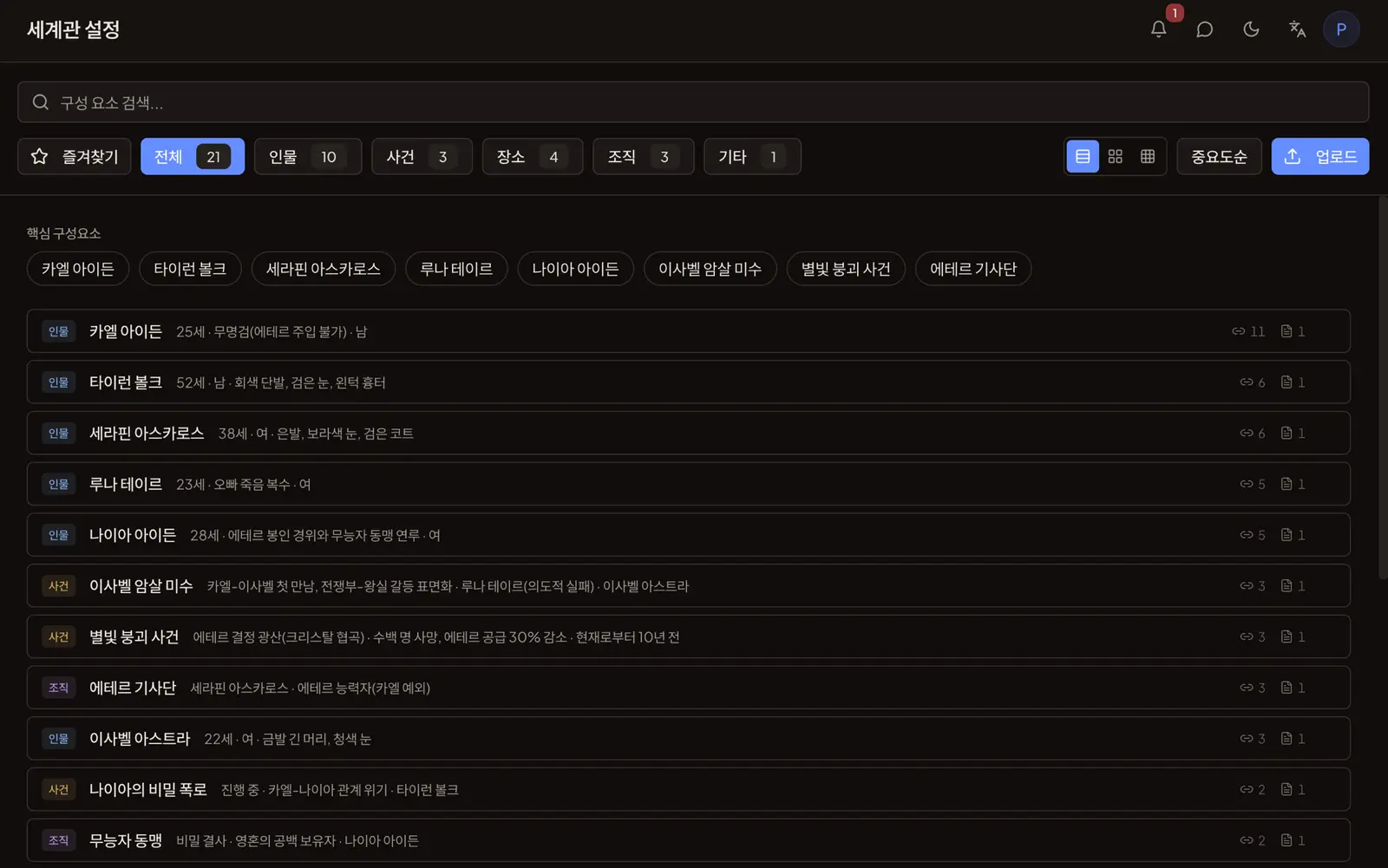Click the 구성 요소 검색 search field
Image resolution: width=1388 pixels, height=868 pixels.
(x=693, y=102)
